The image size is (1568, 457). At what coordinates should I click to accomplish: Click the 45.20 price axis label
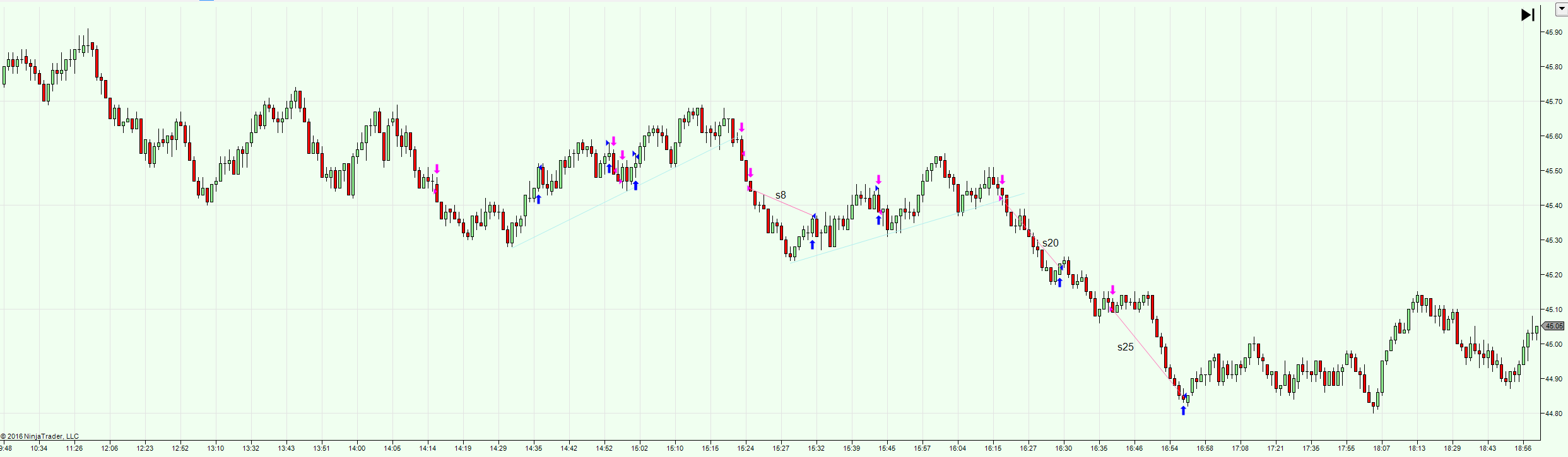[x=1554, y=275]
